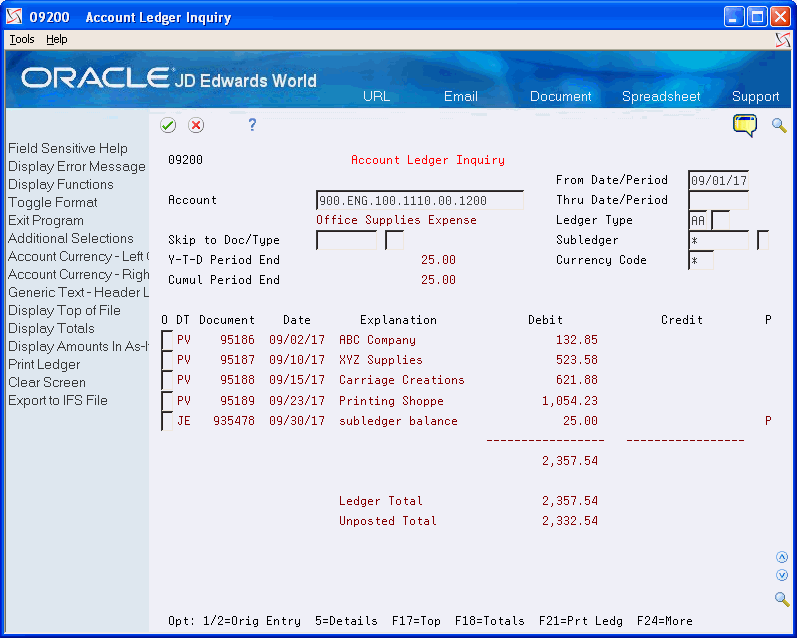Click the Account number input field
This screenshot has height=638, width=797.
tap(420, 200)
